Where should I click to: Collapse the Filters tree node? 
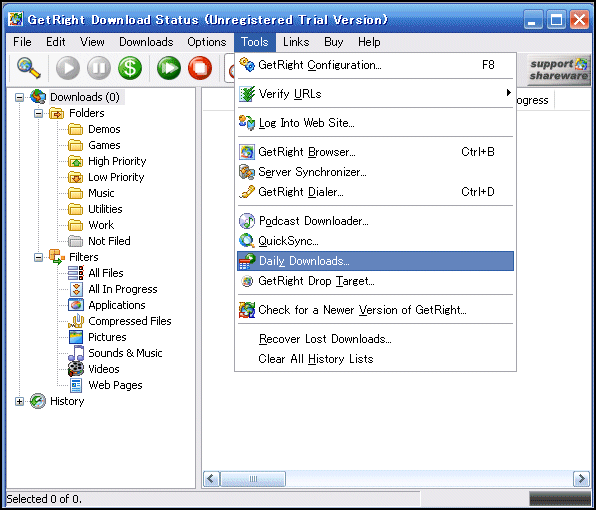(x=38, y=257)
